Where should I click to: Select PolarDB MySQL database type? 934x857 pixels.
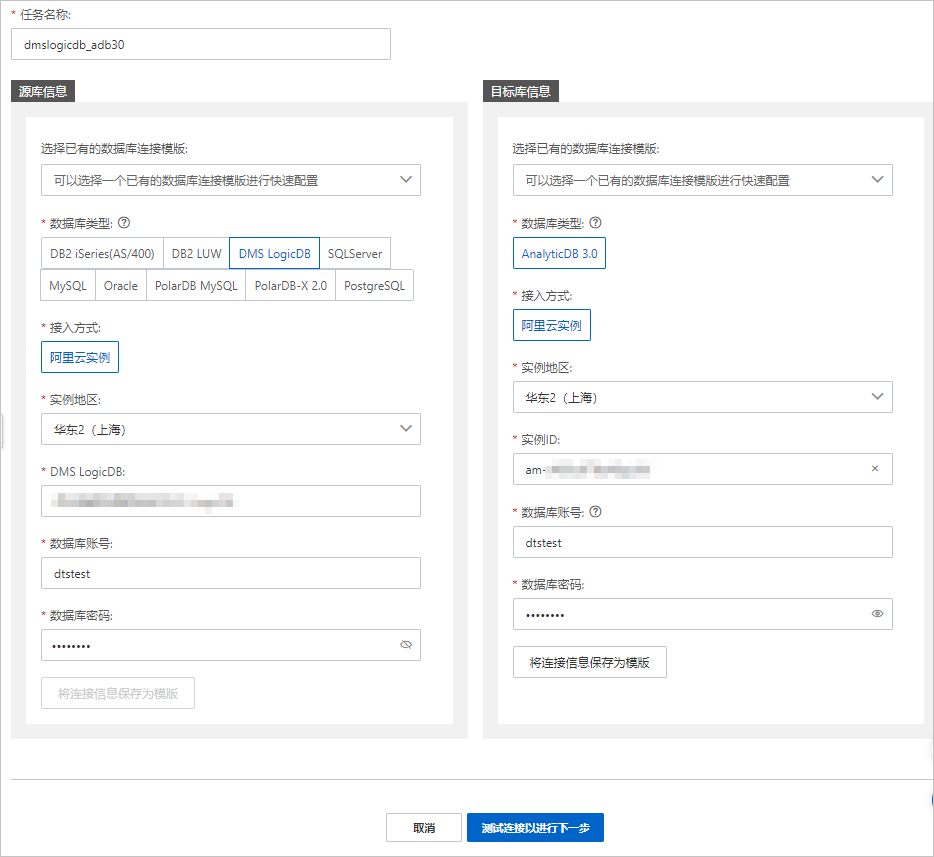point(196,286)
